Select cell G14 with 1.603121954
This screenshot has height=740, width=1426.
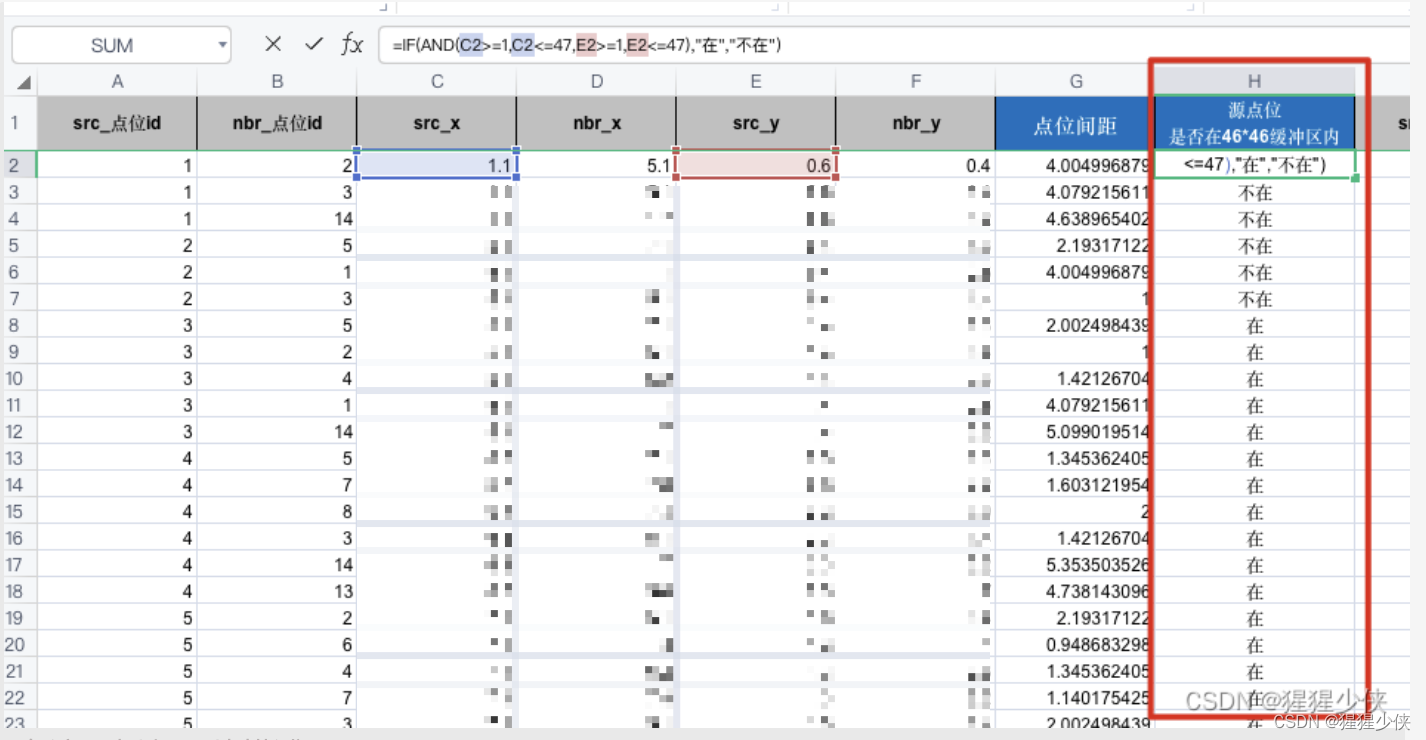click(1075, 485)
